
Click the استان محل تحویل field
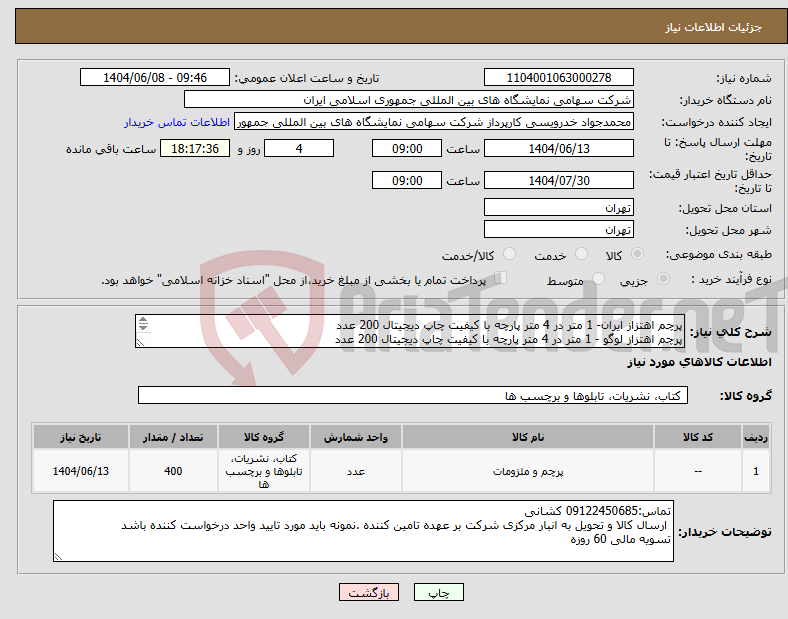point(558,208)
